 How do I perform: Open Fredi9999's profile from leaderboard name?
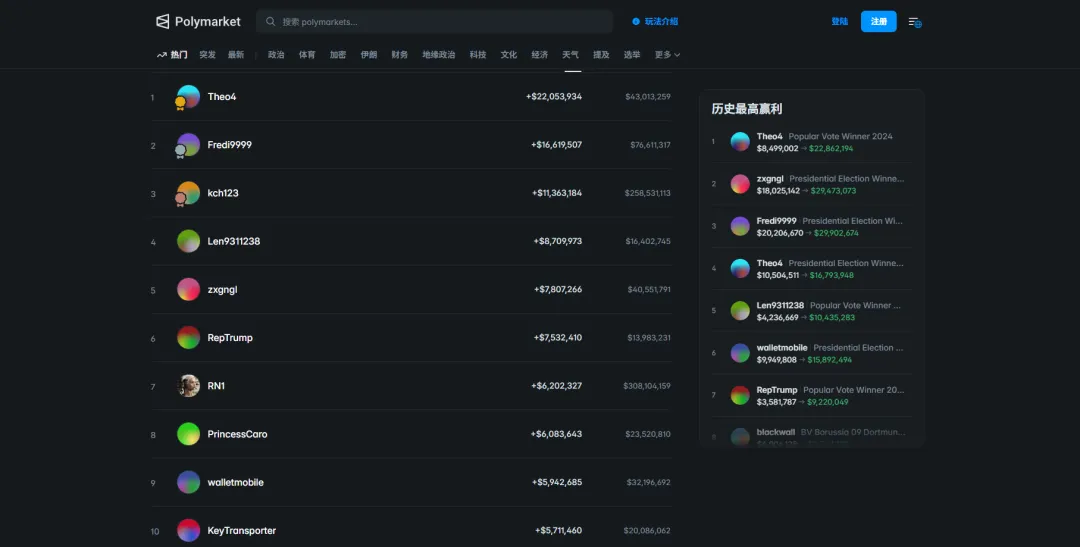(229, 145)
